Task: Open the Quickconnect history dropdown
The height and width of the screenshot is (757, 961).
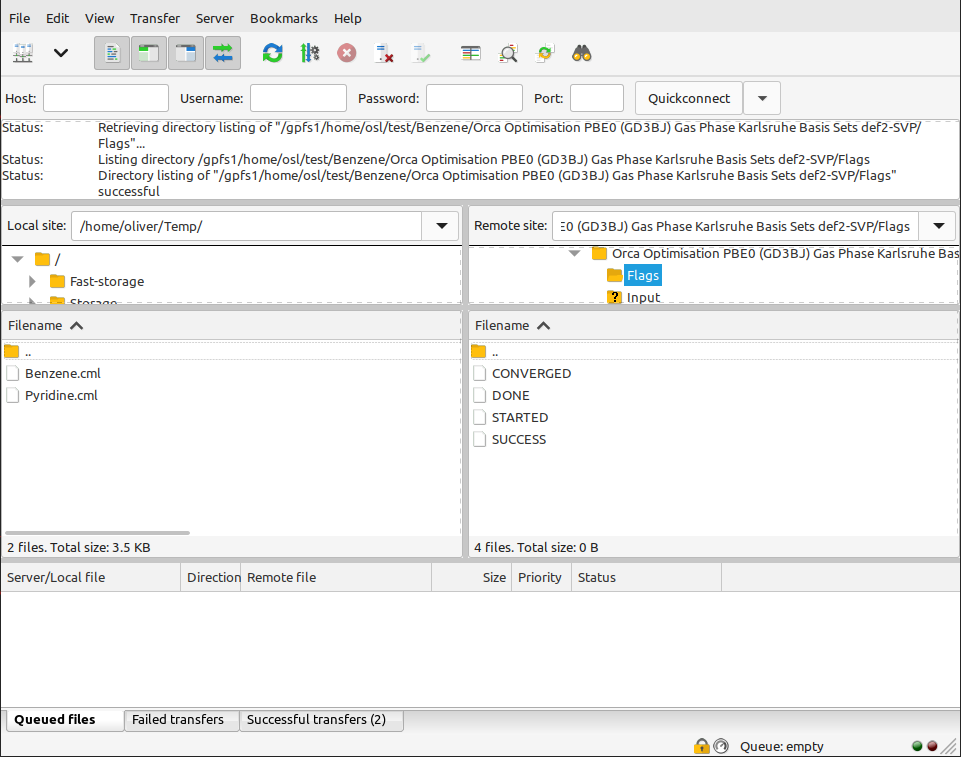Action: [762, 98]
